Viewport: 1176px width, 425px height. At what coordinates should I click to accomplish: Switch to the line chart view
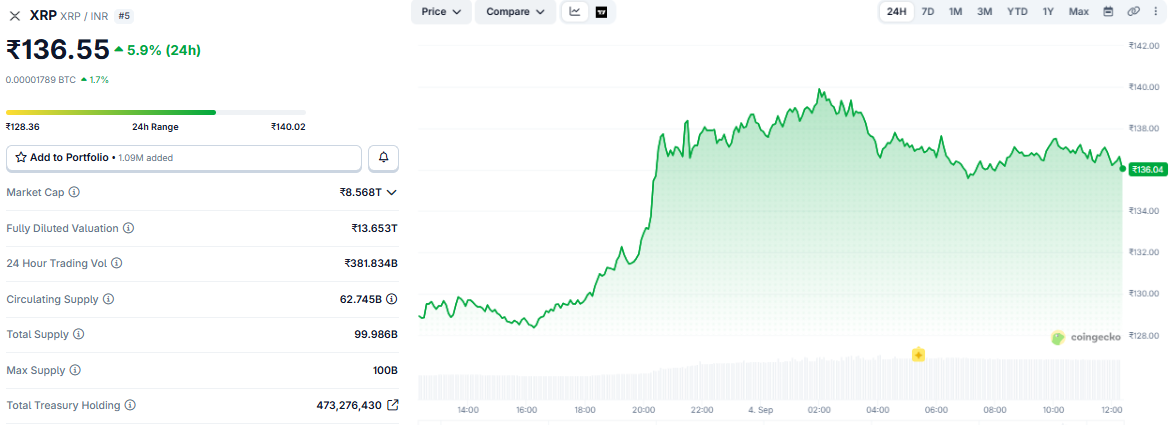575,12
